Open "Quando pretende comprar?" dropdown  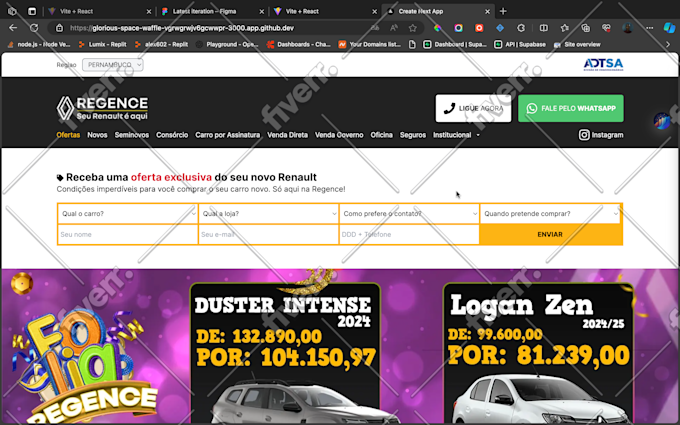[550, 214]
